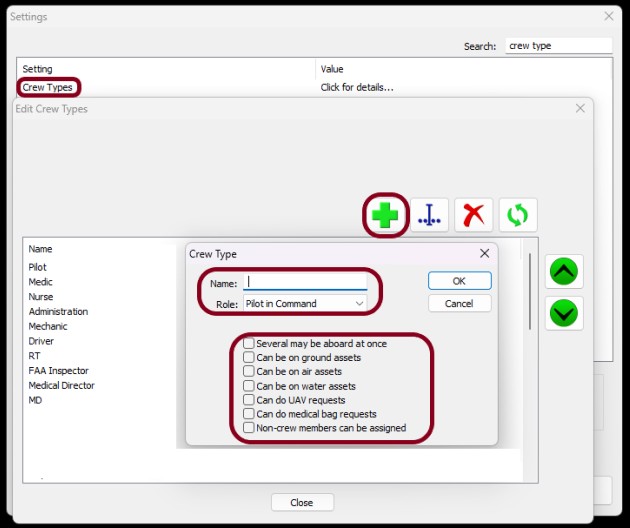Close the Settings window with X
The image size is (630, 528).
609,16
